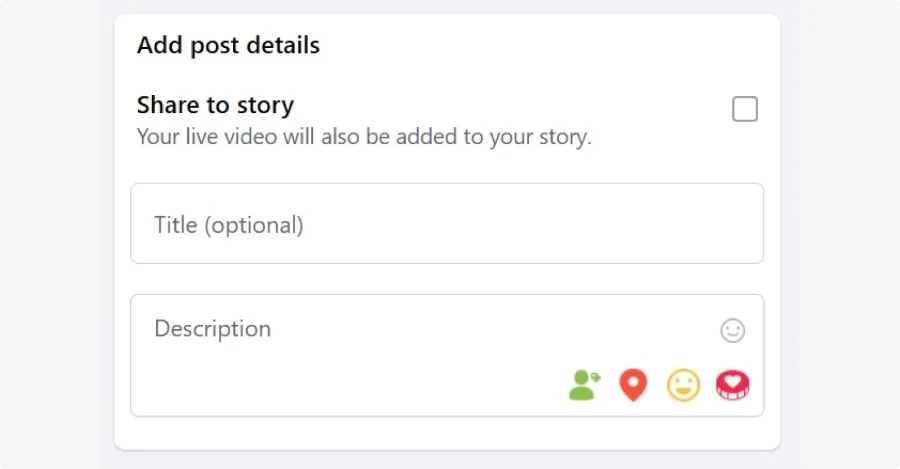The image size is (900, 469).
Task: Tag friends using the green person icon
Action: (x=584, y=385)
